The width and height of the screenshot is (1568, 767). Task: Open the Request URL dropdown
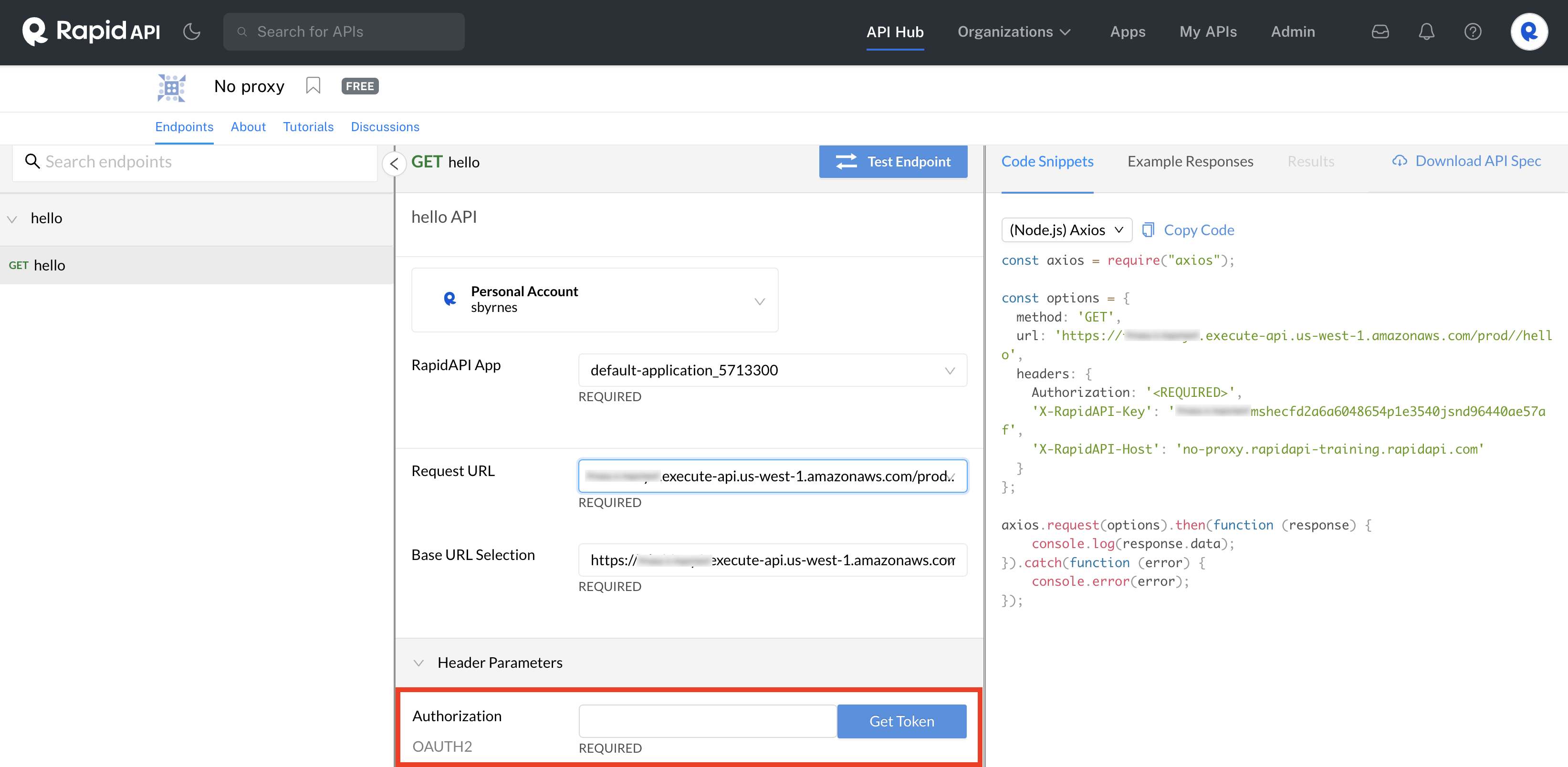[772, 476]
